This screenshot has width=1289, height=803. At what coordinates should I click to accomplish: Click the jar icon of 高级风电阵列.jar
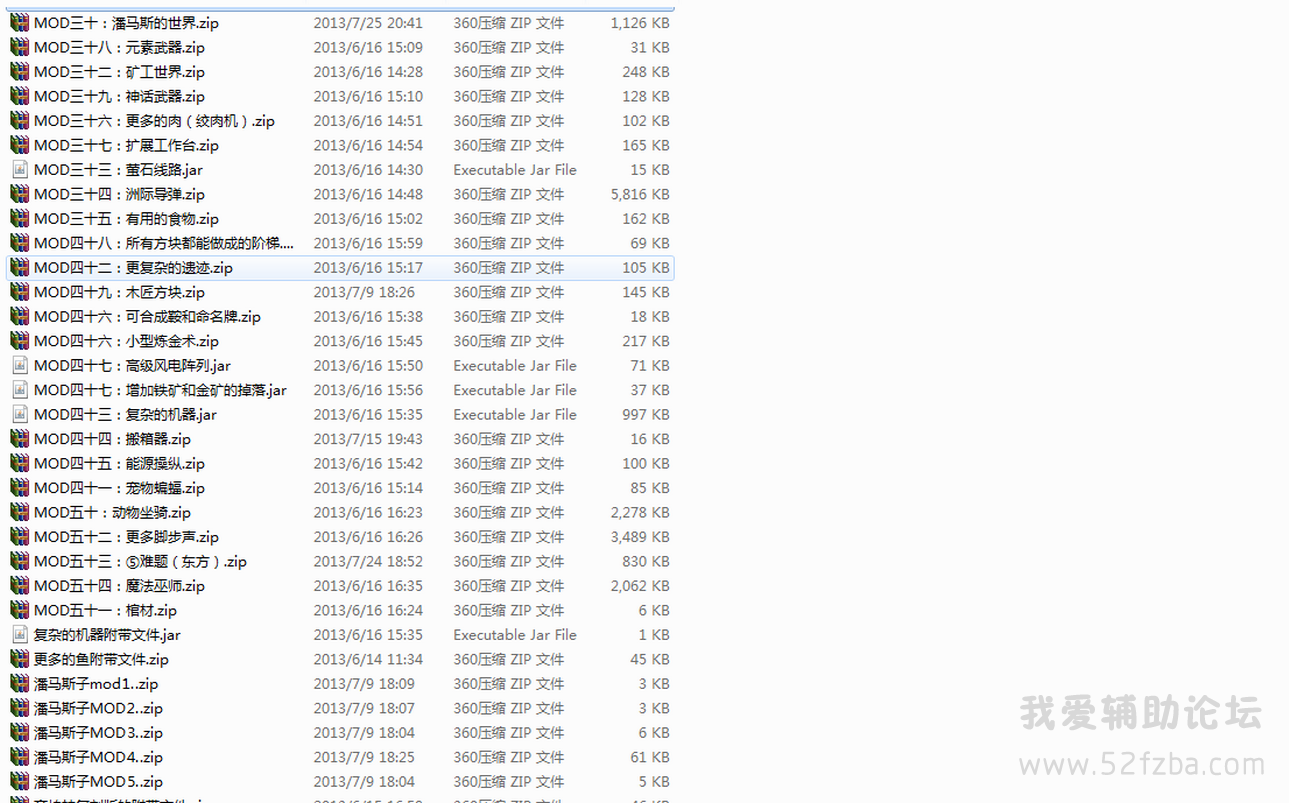tap(19, 366)
